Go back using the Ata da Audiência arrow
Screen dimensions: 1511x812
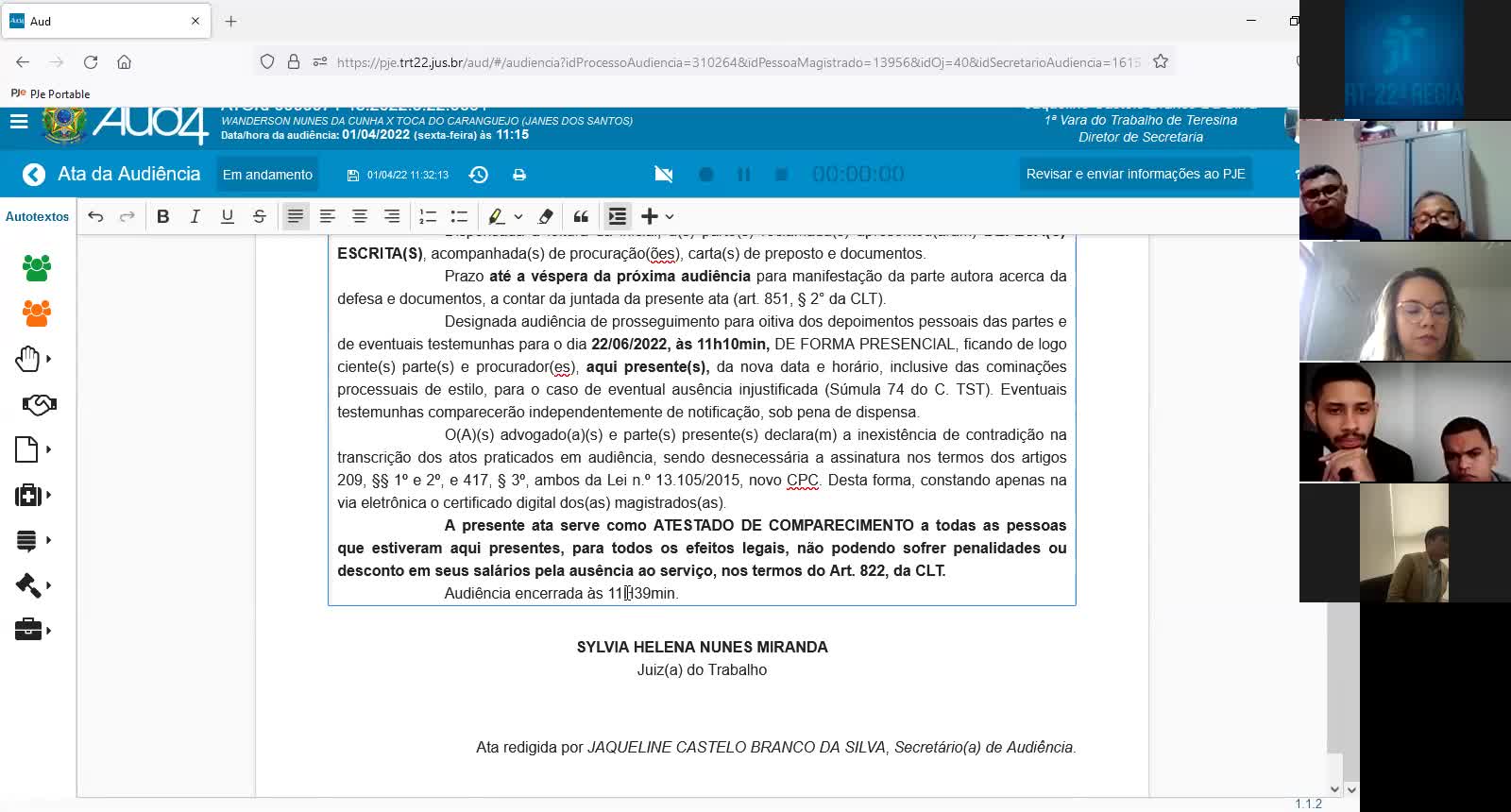[34, 175]
